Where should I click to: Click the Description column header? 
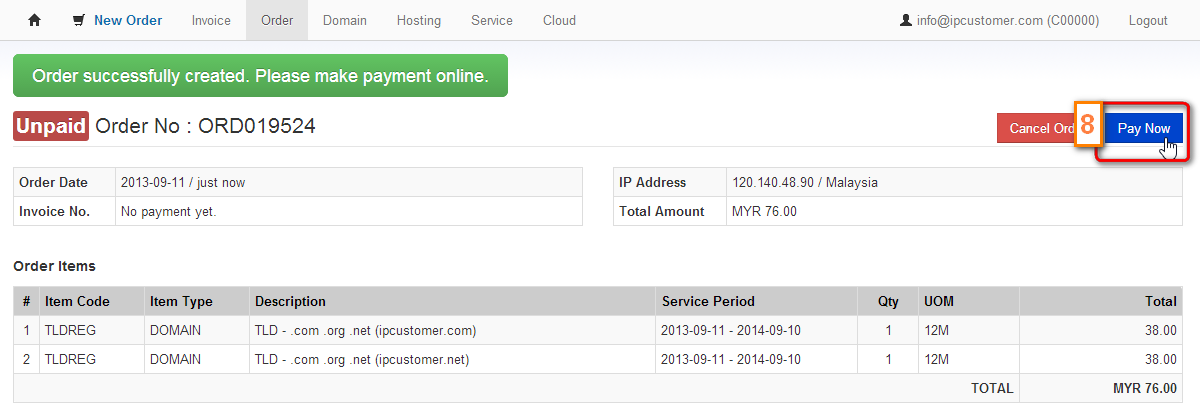pyautogui.click(x=290, y=301)
